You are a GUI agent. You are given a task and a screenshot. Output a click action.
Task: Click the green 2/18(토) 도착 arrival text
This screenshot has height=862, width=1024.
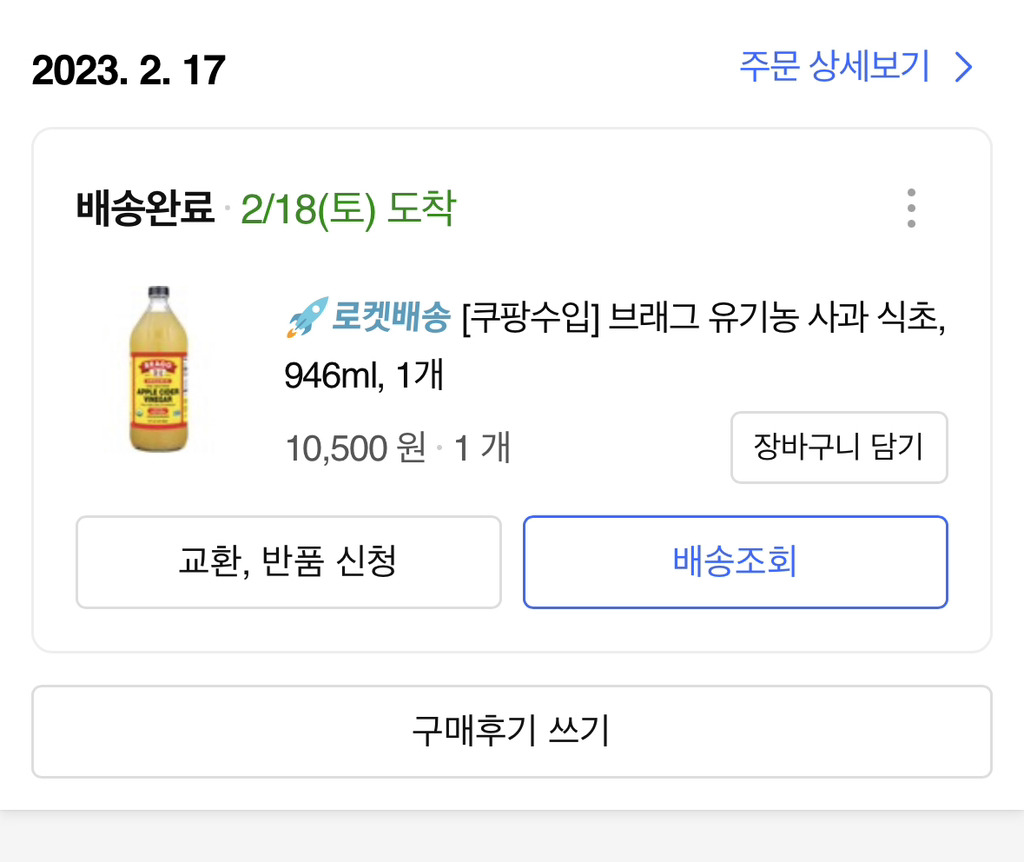[348, 209]
